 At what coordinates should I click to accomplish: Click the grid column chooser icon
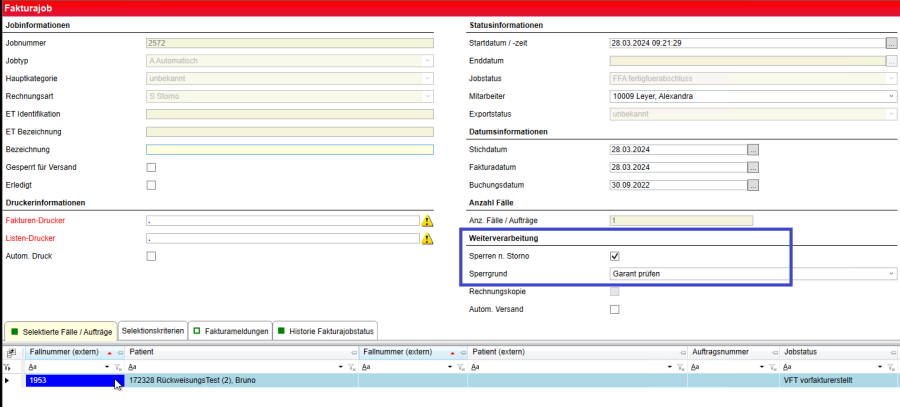[x=10, y=353]
